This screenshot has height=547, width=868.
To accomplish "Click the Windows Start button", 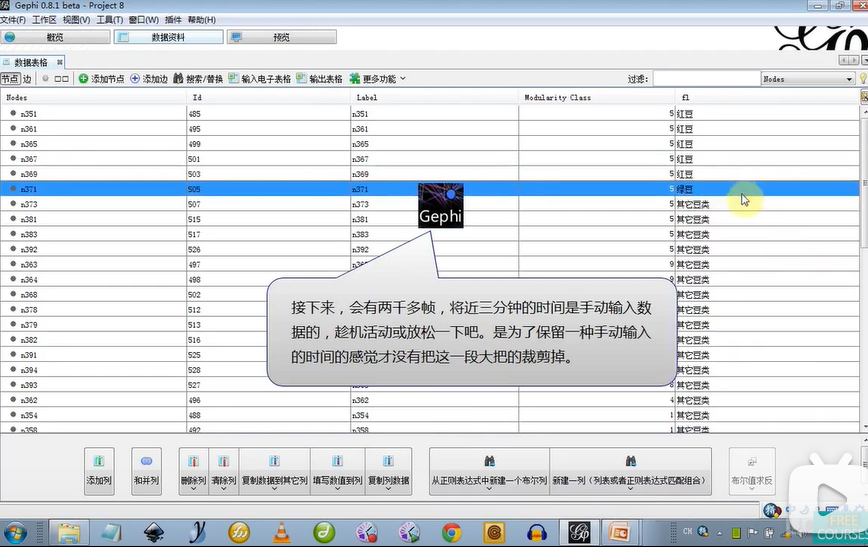I will pyautogui.click(x=16, y=533).
